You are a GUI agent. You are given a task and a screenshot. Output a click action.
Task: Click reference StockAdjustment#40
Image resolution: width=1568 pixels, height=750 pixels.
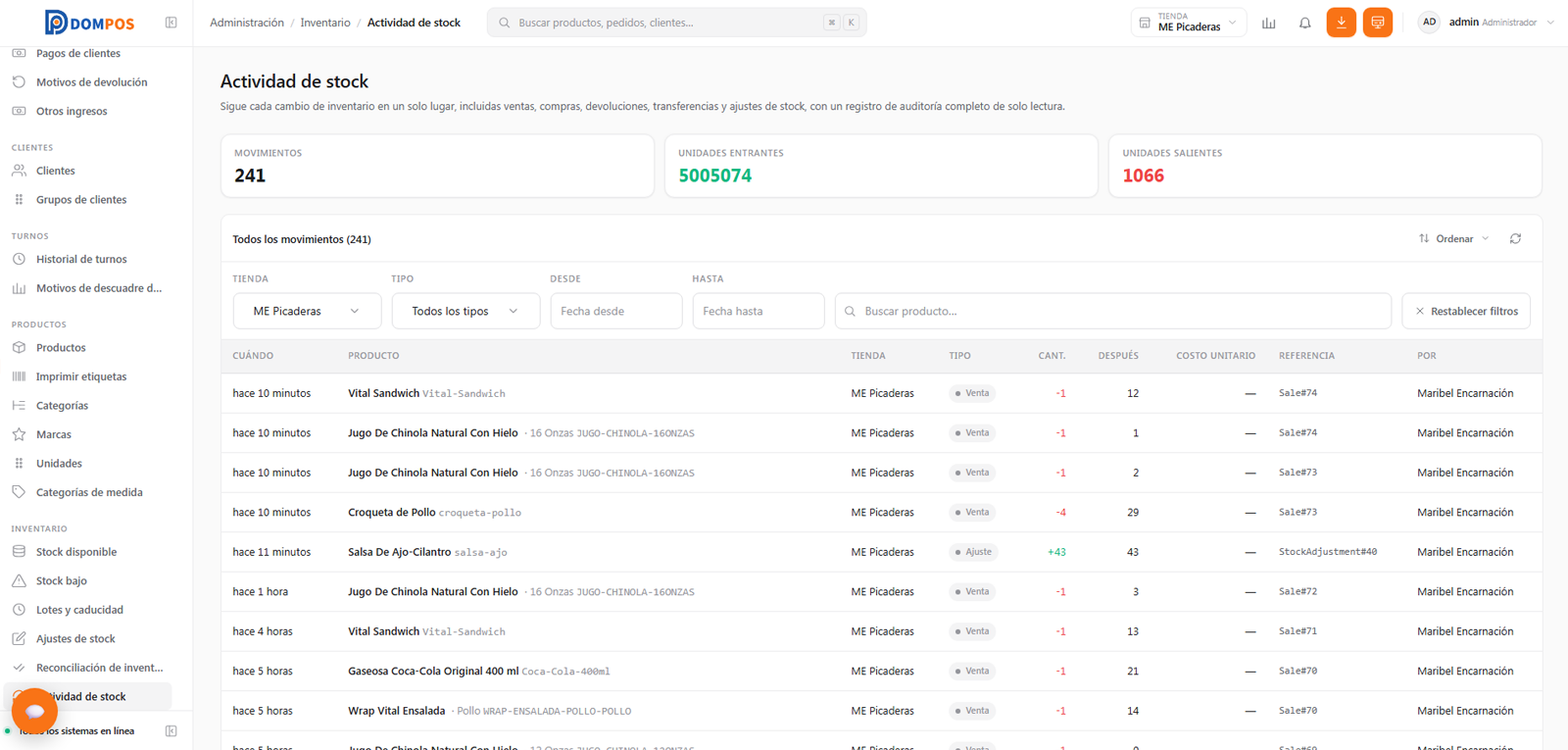1328,552
